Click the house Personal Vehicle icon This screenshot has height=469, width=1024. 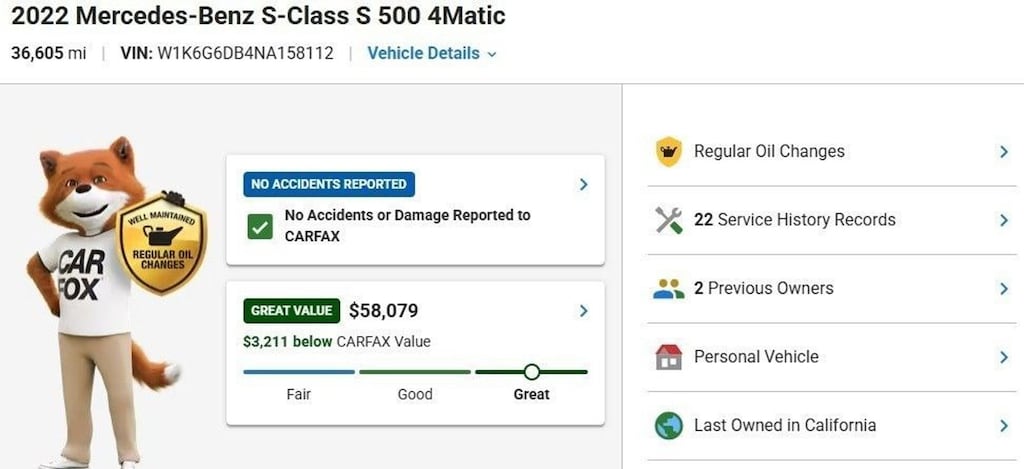[668, 357]
